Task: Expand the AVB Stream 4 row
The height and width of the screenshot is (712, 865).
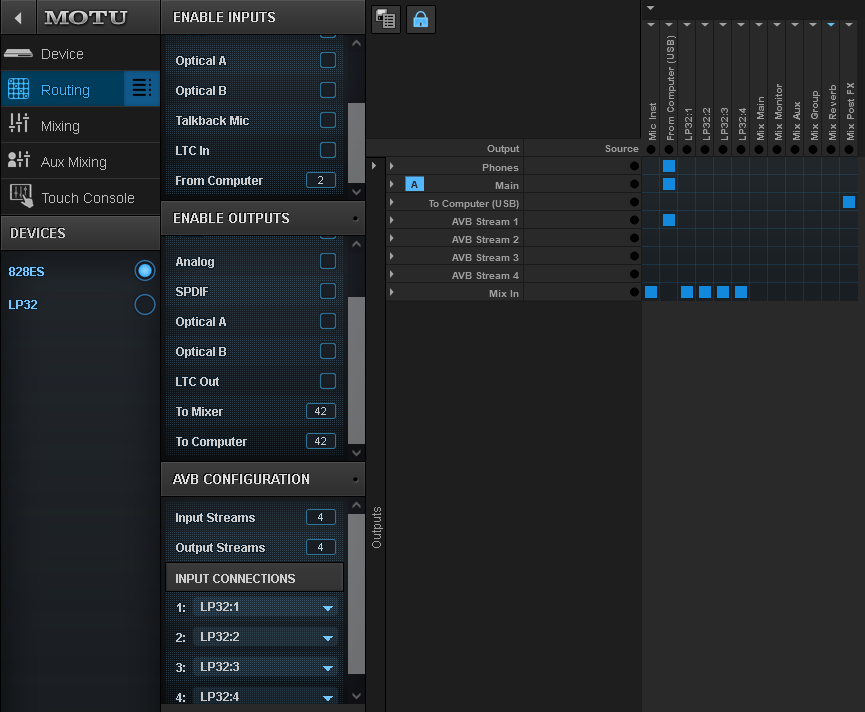Action: 392,274
